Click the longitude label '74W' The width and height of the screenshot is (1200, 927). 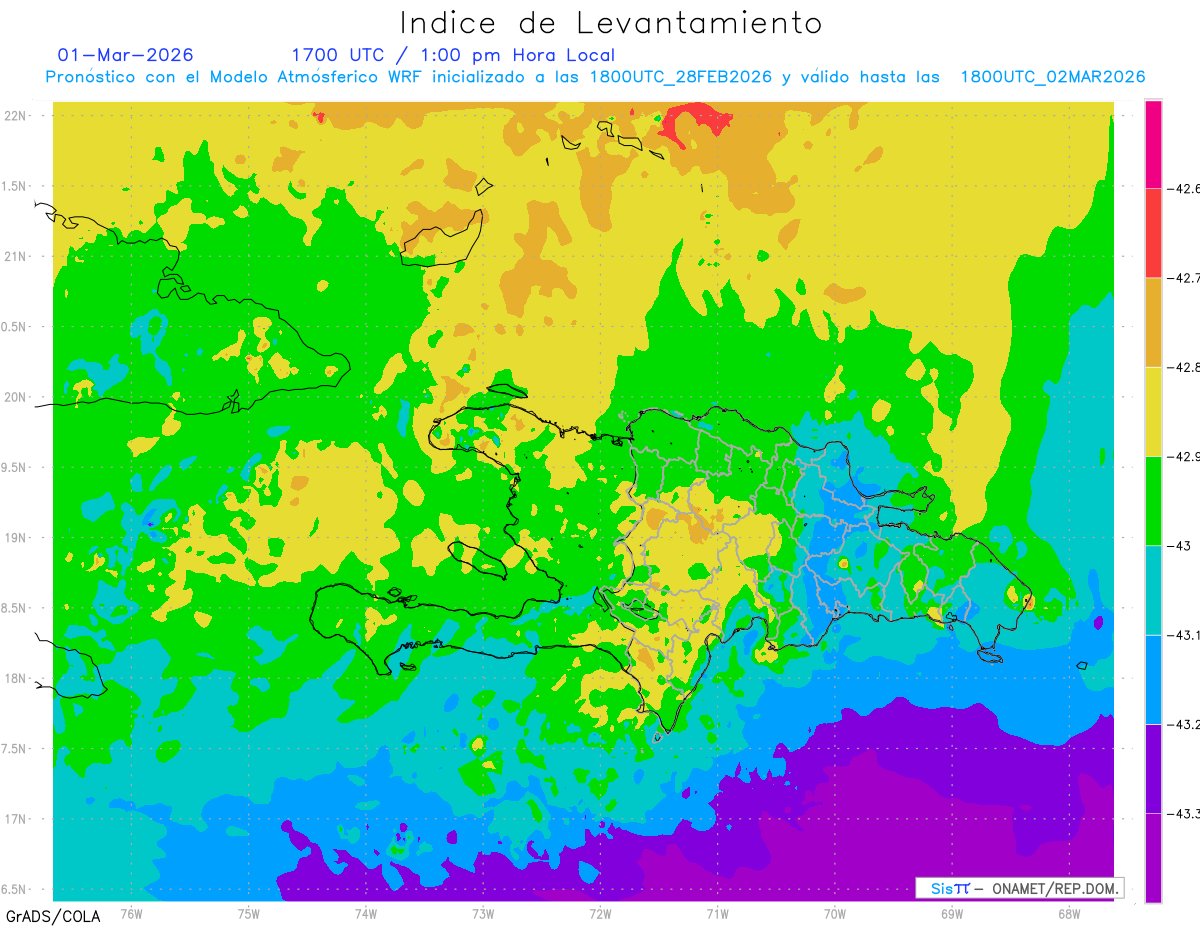coord(365,913)
